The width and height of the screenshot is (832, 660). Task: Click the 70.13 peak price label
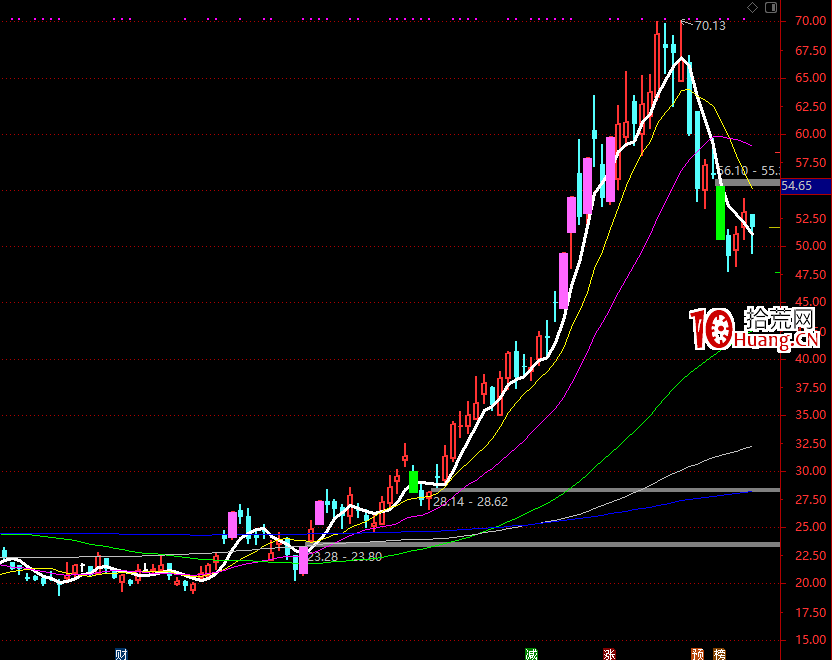710,26
